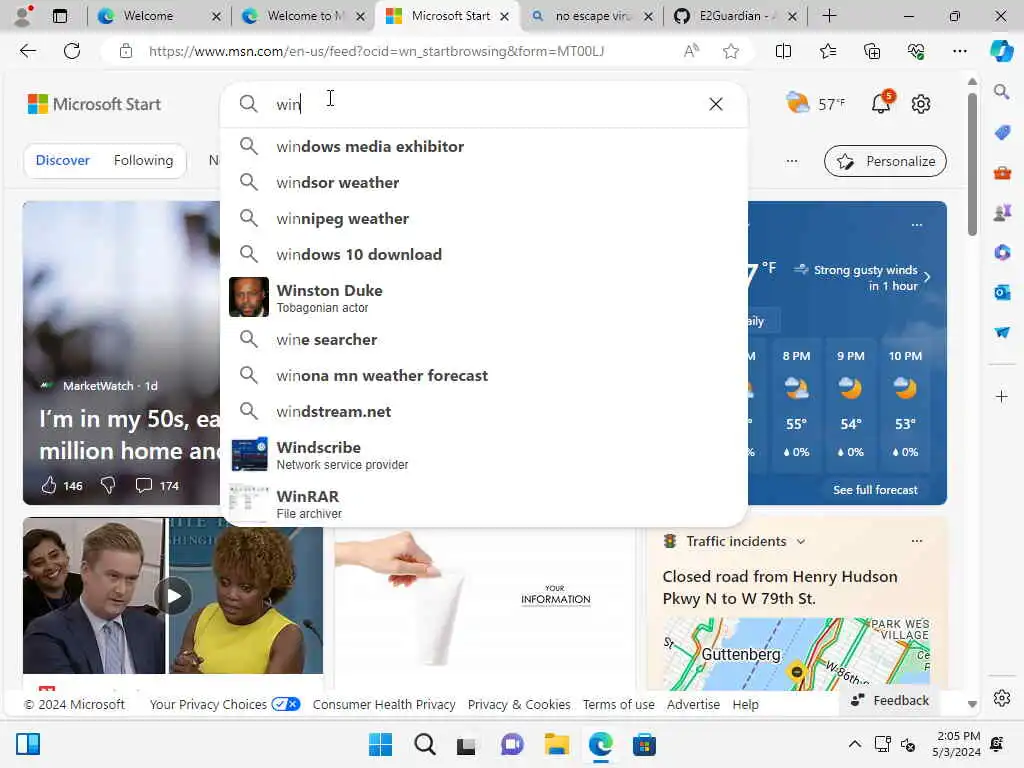
Task: Expand the strong gusty winds alert chevron
Action: pyautogui.click(x=927, y=277)
